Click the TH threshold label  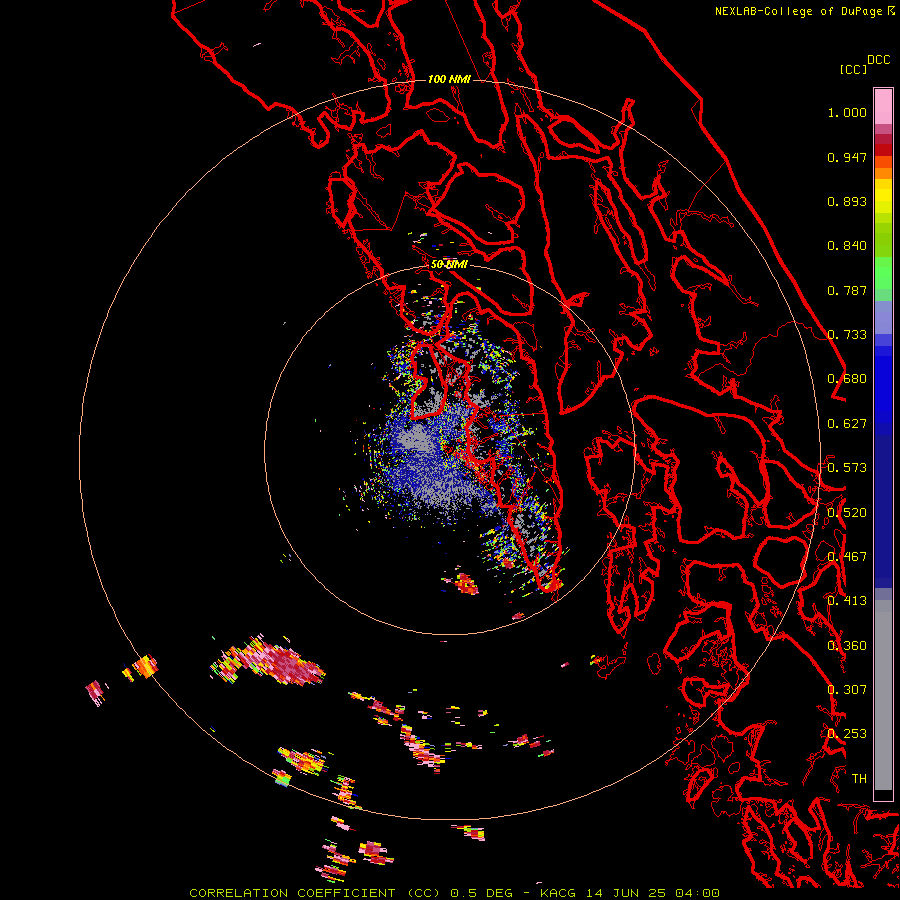pyautogui.click(x=859, y=779)
